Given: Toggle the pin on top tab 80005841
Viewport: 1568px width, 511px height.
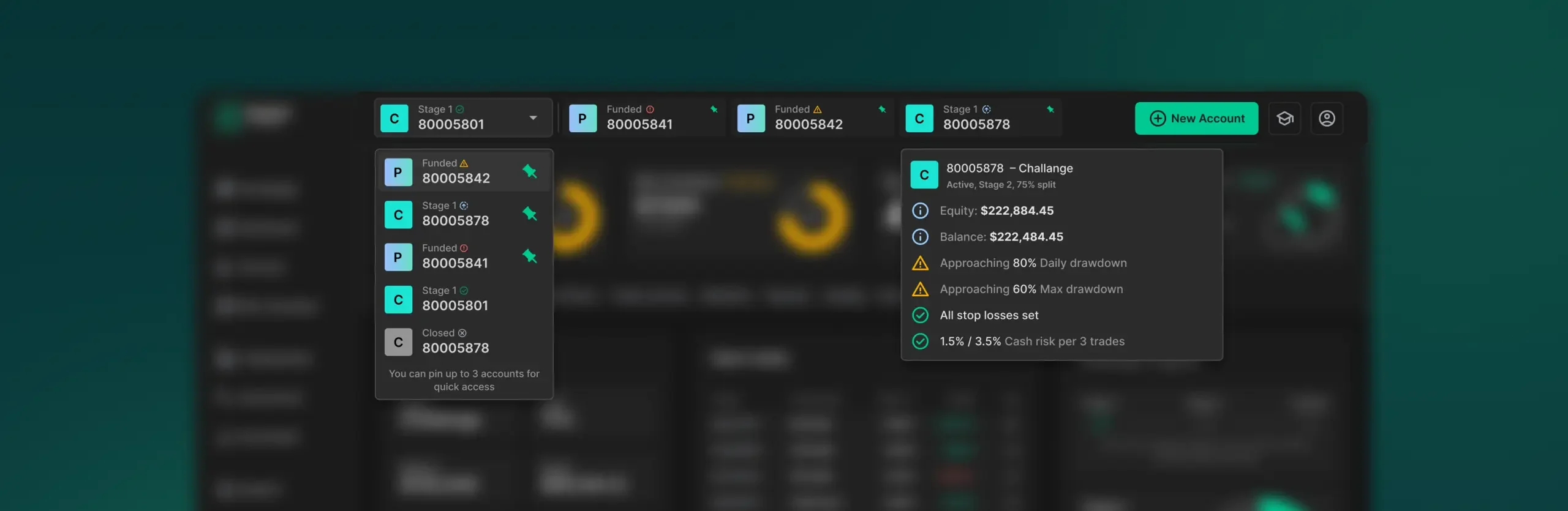Looking at the screenshot, I should [x=714, y=110].
